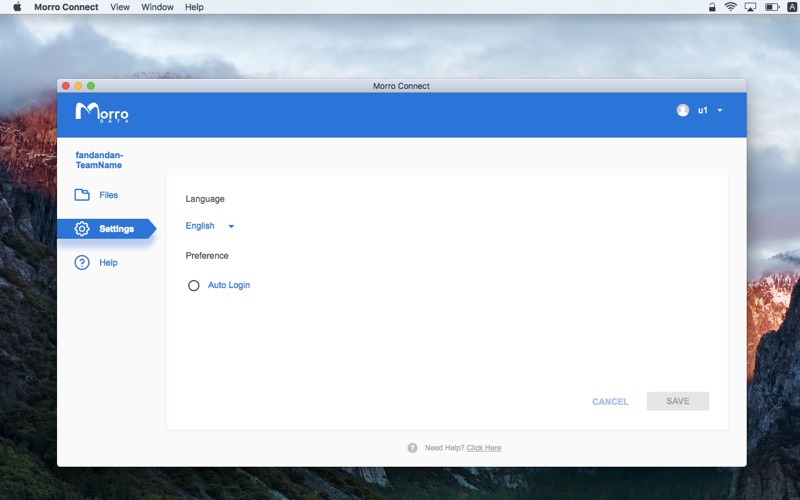Click the Auto Login text label

pyautogui.click(x=229, y=285)
